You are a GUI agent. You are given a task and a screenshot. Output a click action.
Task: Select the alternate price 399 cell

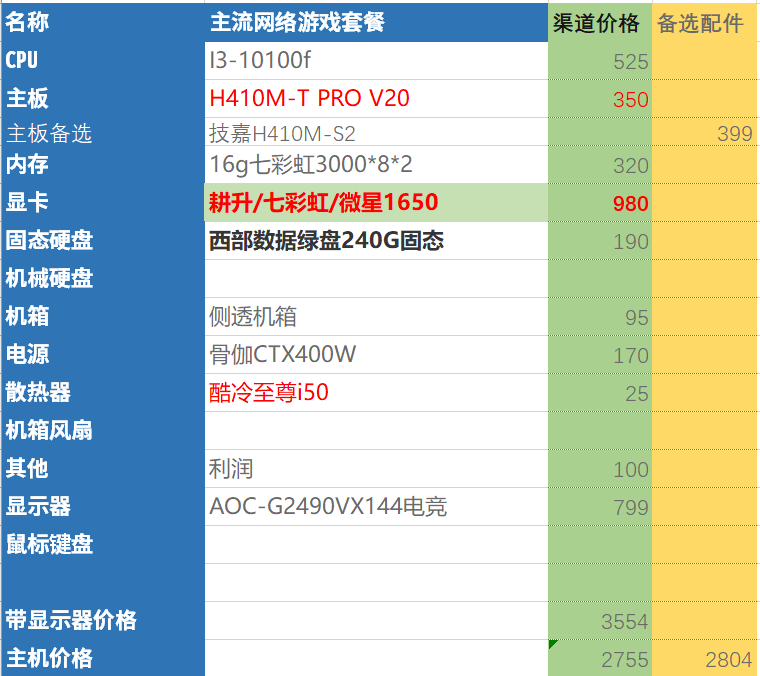click(x=704, y=132)
